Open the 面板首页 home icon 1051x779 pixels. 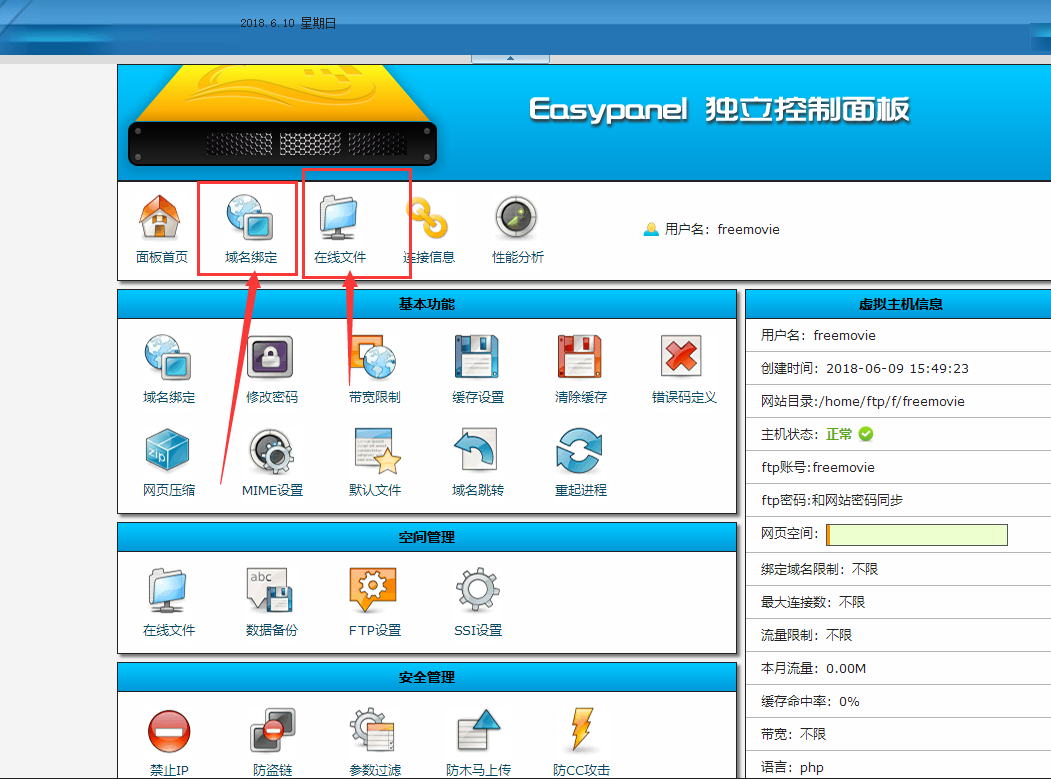[160, 217]
